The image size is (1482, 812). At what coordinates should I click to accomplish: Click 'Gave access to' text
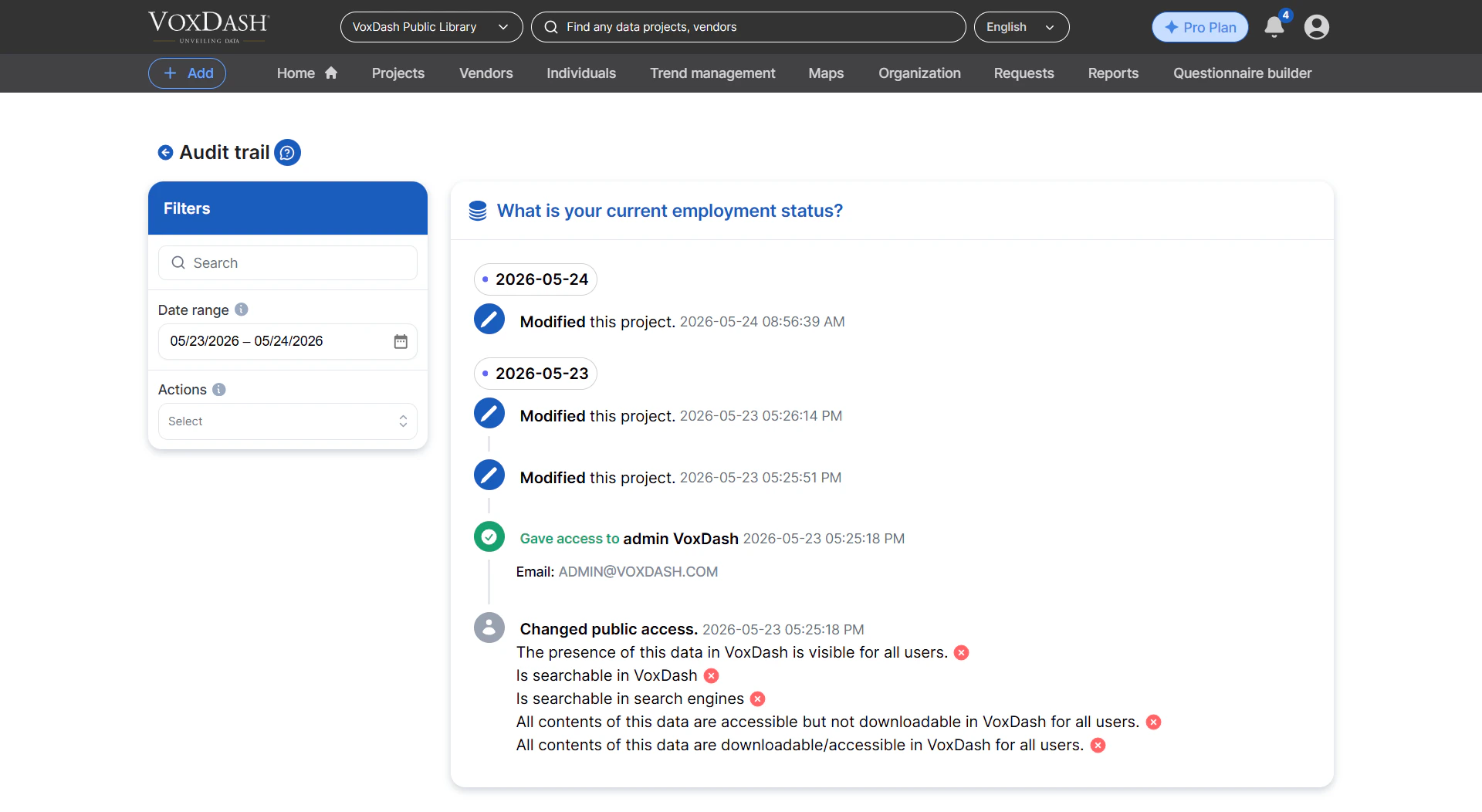click(570, 539)
